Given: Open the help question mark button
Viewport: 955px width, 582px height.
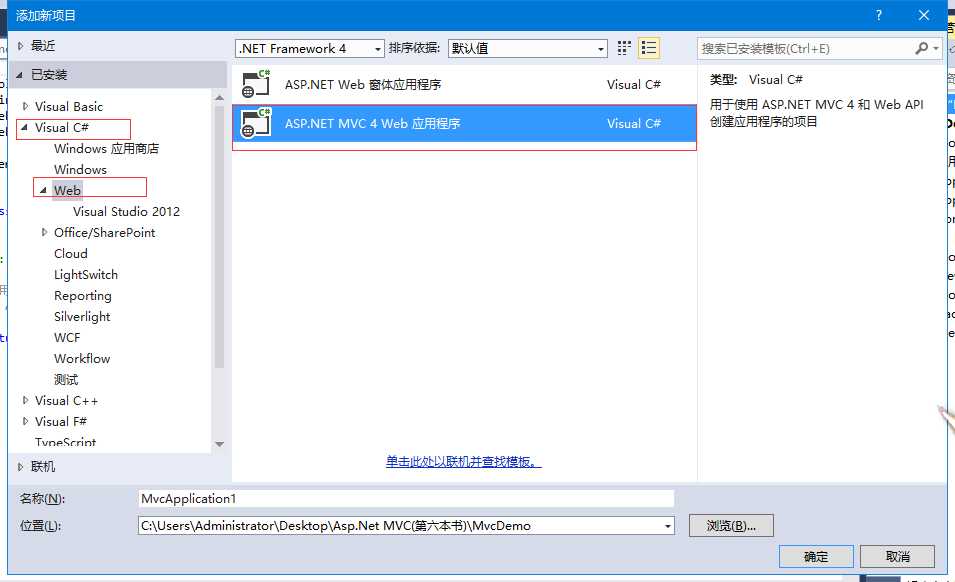Looking at the screenshot, I should click(878, 15).
